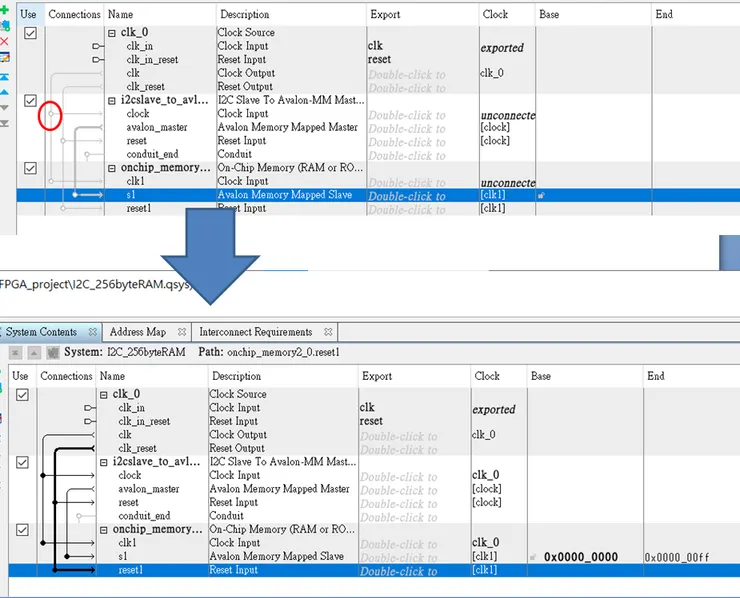Click exported clock value in grey-wire clk_in row
The width and height of the screenshot is (740, 598).
pyautogui.click(x=502, y=48)
